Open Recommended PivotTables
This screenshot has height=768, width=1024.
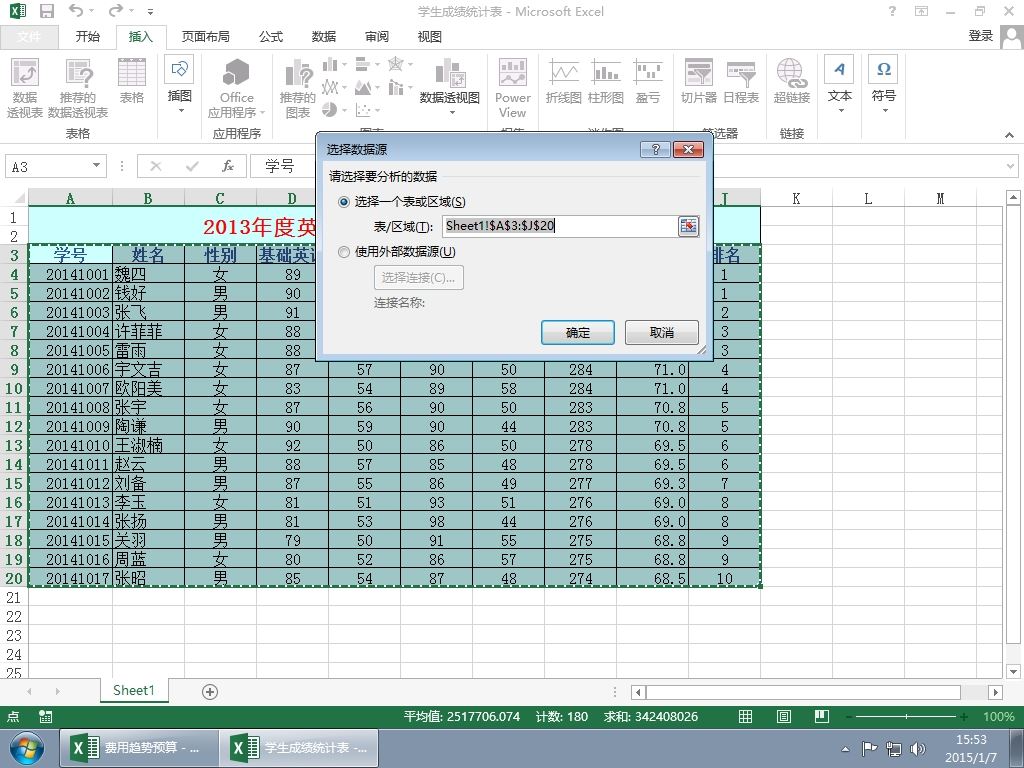tap(78, 88)
